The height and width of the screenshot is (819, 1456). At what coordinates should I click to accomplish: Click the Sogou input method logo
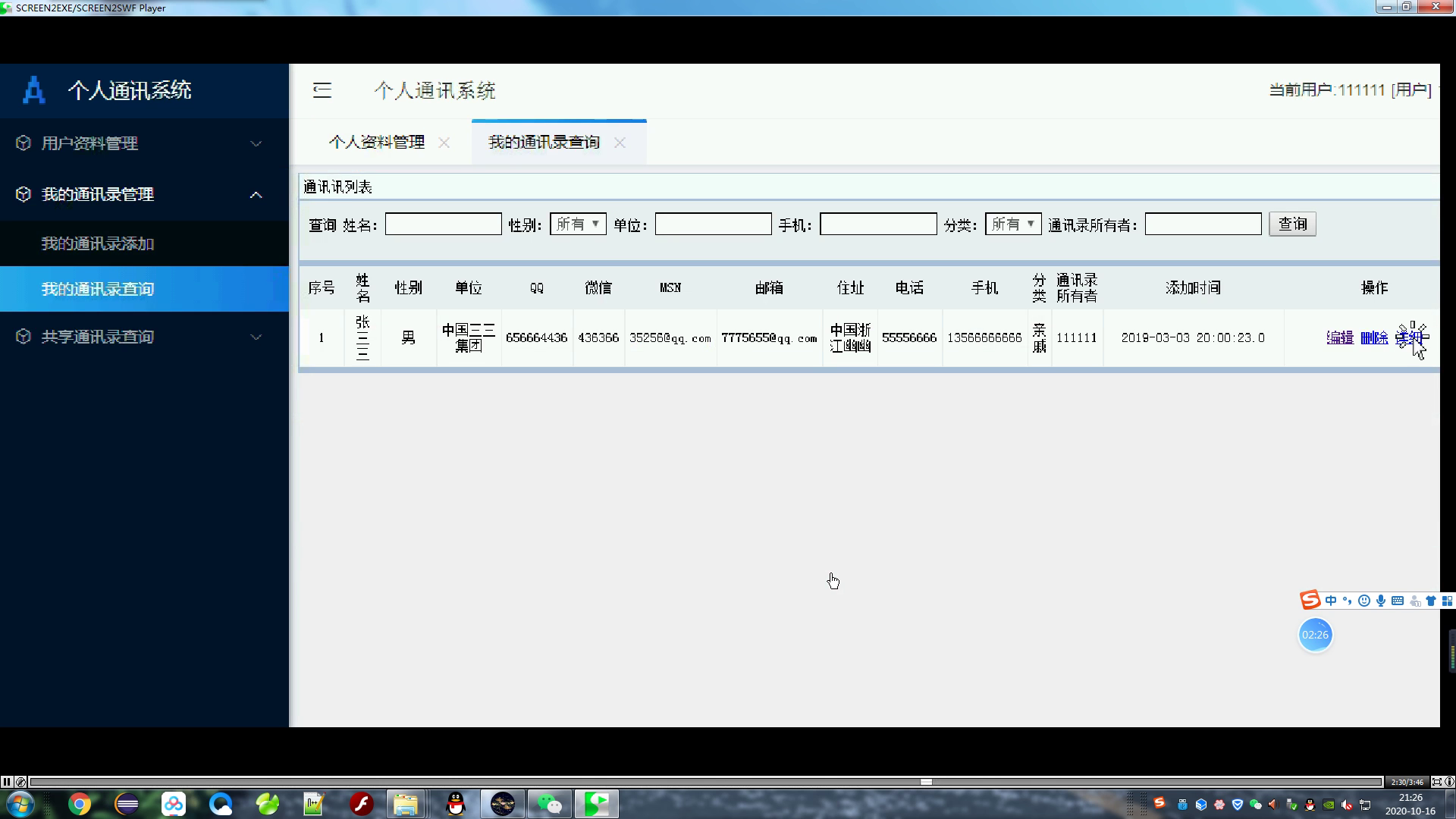1310,600
